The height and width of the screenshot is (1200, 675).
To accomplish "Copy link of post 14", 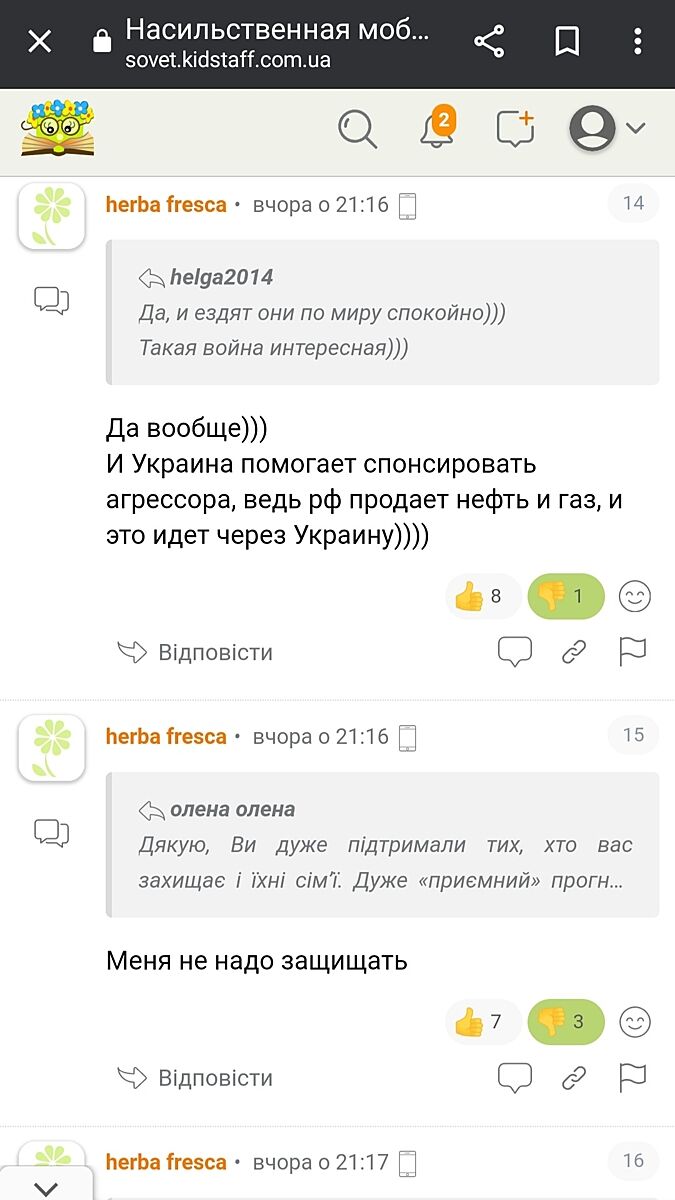I will coord(574,653).
